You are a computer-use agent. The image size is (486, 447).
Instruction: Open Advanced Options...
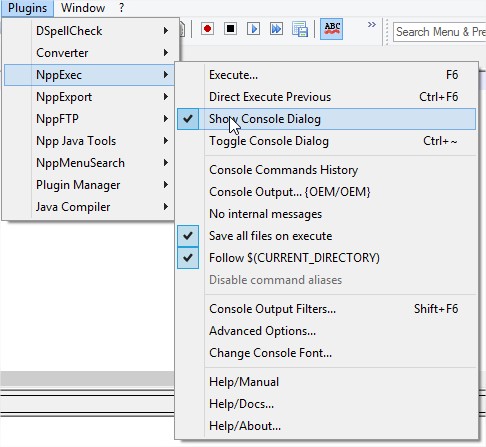(x=327, y=331)
